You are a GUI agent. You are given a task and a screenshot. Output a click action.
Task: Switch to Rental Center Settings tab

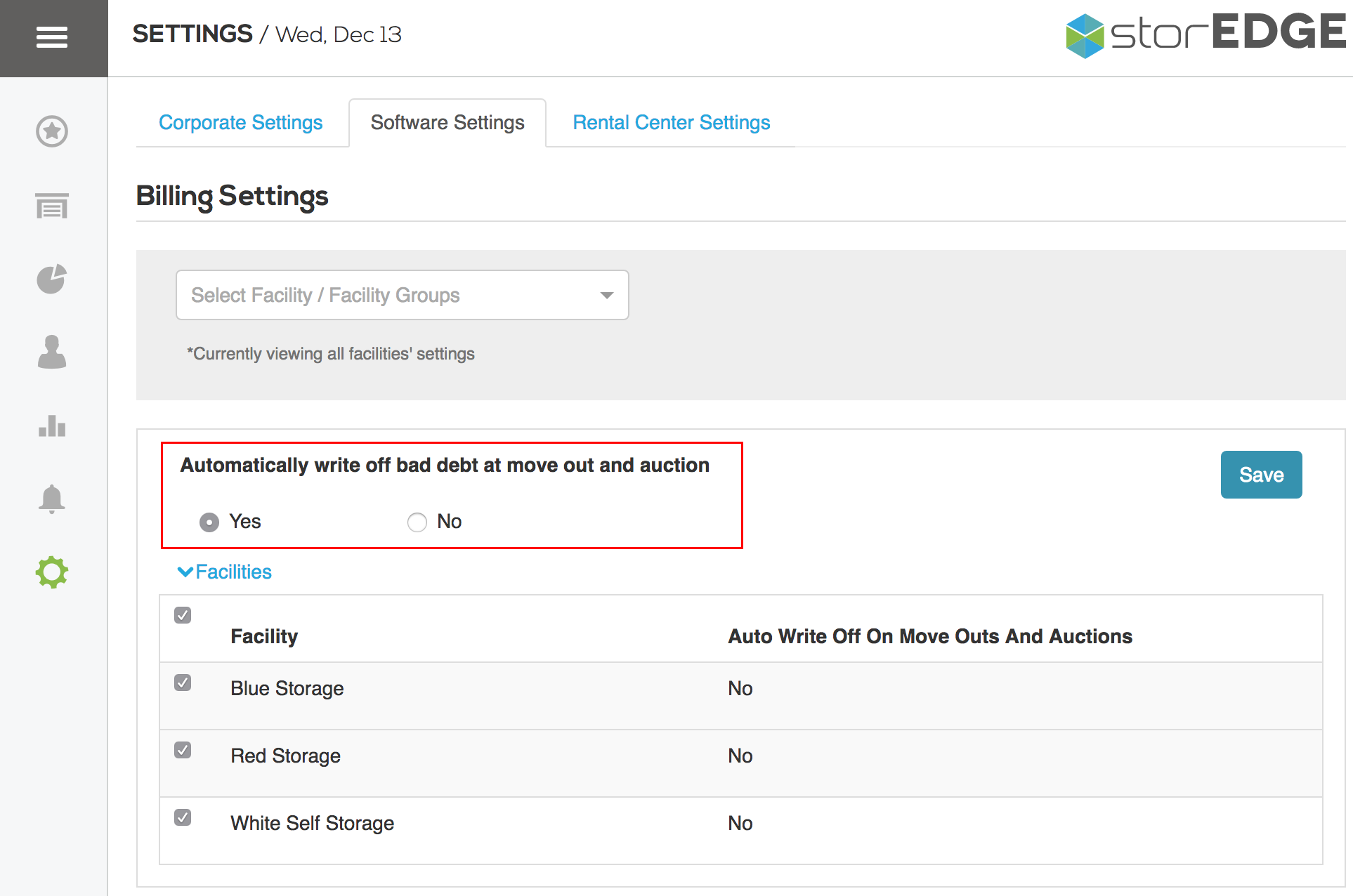[x=671, y=123]
